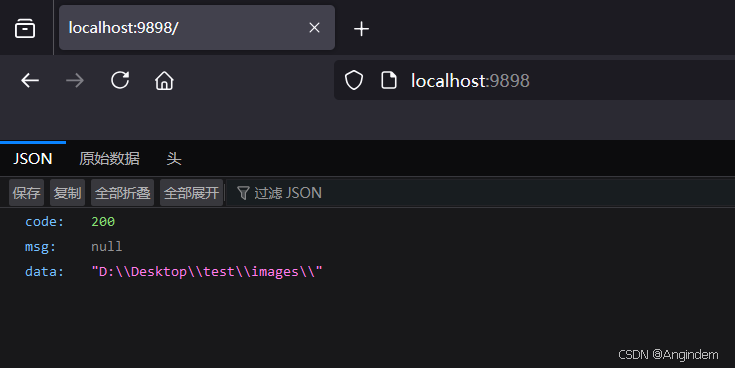735x368 pixels.
Task: Click the funnel filter icon
Action: 243,193
